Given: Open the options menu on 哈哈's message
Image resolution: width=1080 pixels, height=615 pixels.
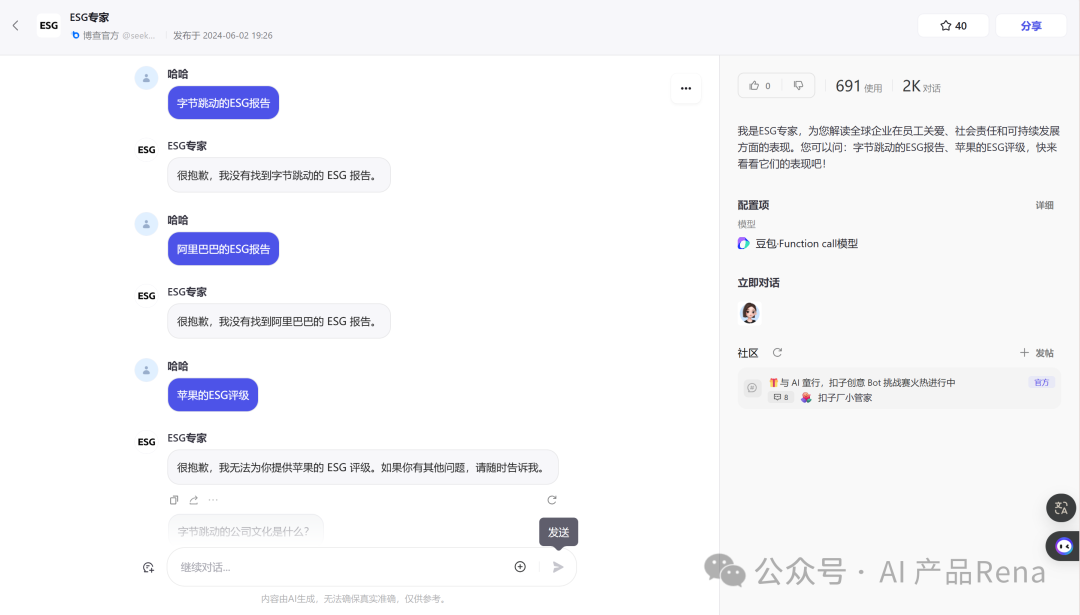Looking at the screenshot, I should click(x=686, y=88).
